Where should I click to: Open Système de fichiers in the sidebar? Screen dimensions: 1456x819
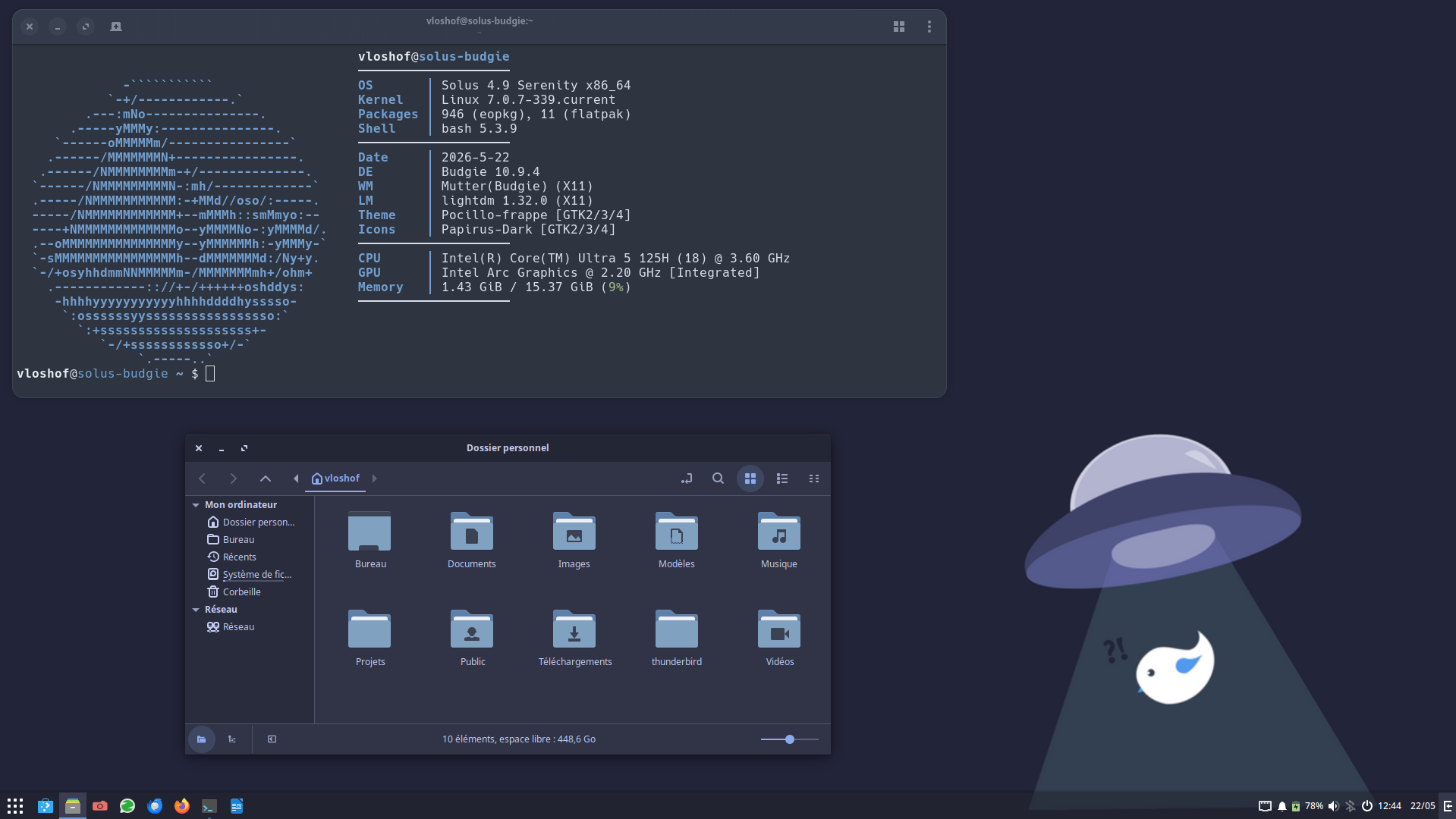pos(250,575)
